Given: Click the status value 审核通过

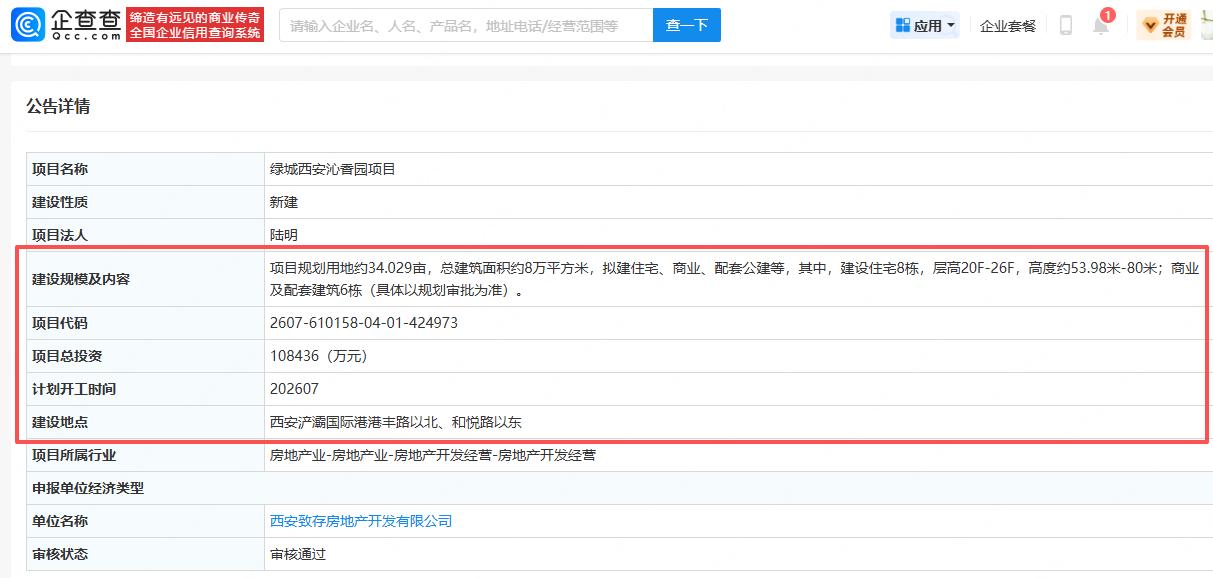Looking at the screenshot, I should [x=298, y=554].
